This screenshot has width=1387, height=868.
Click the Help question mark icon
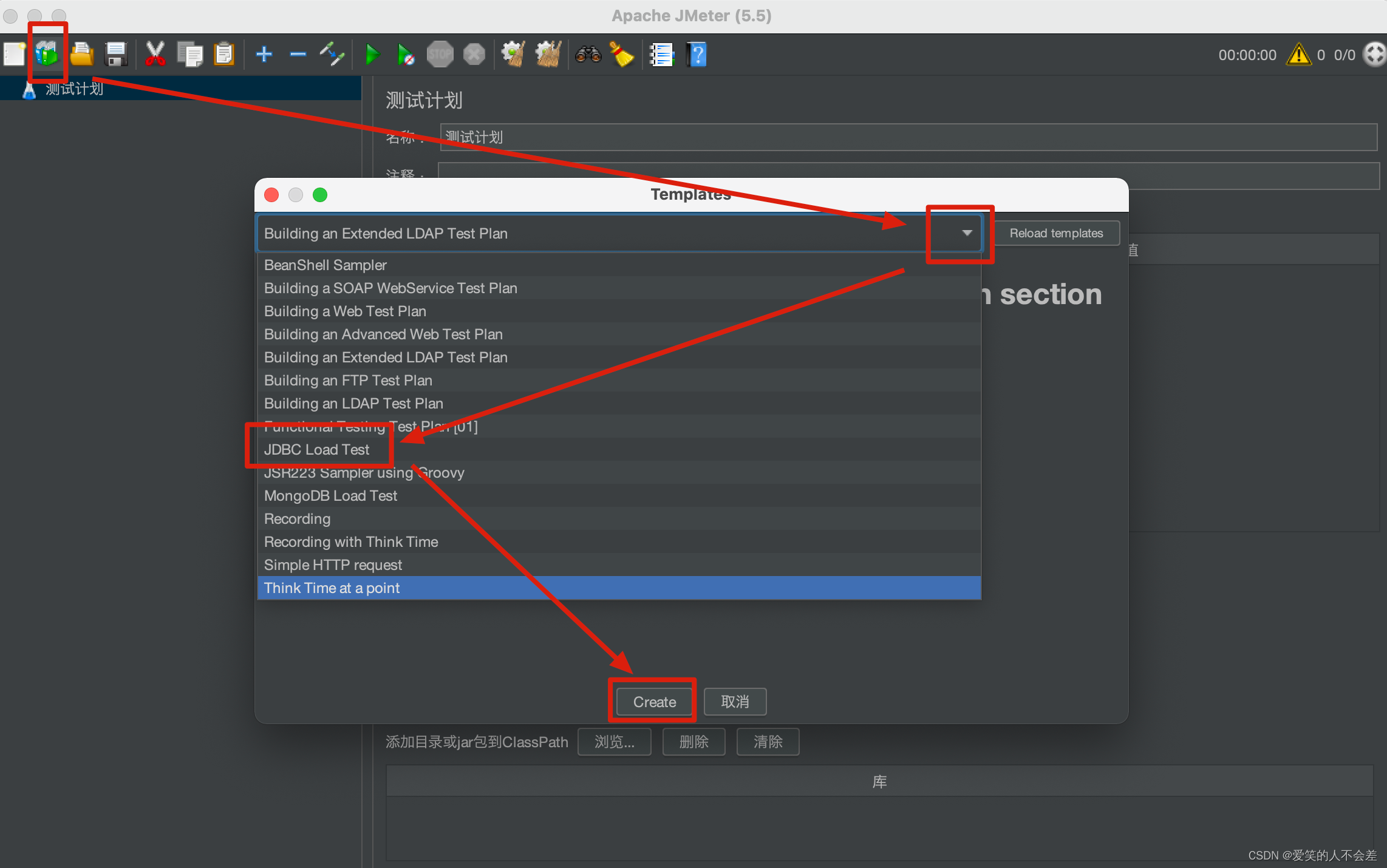point(697,55)
